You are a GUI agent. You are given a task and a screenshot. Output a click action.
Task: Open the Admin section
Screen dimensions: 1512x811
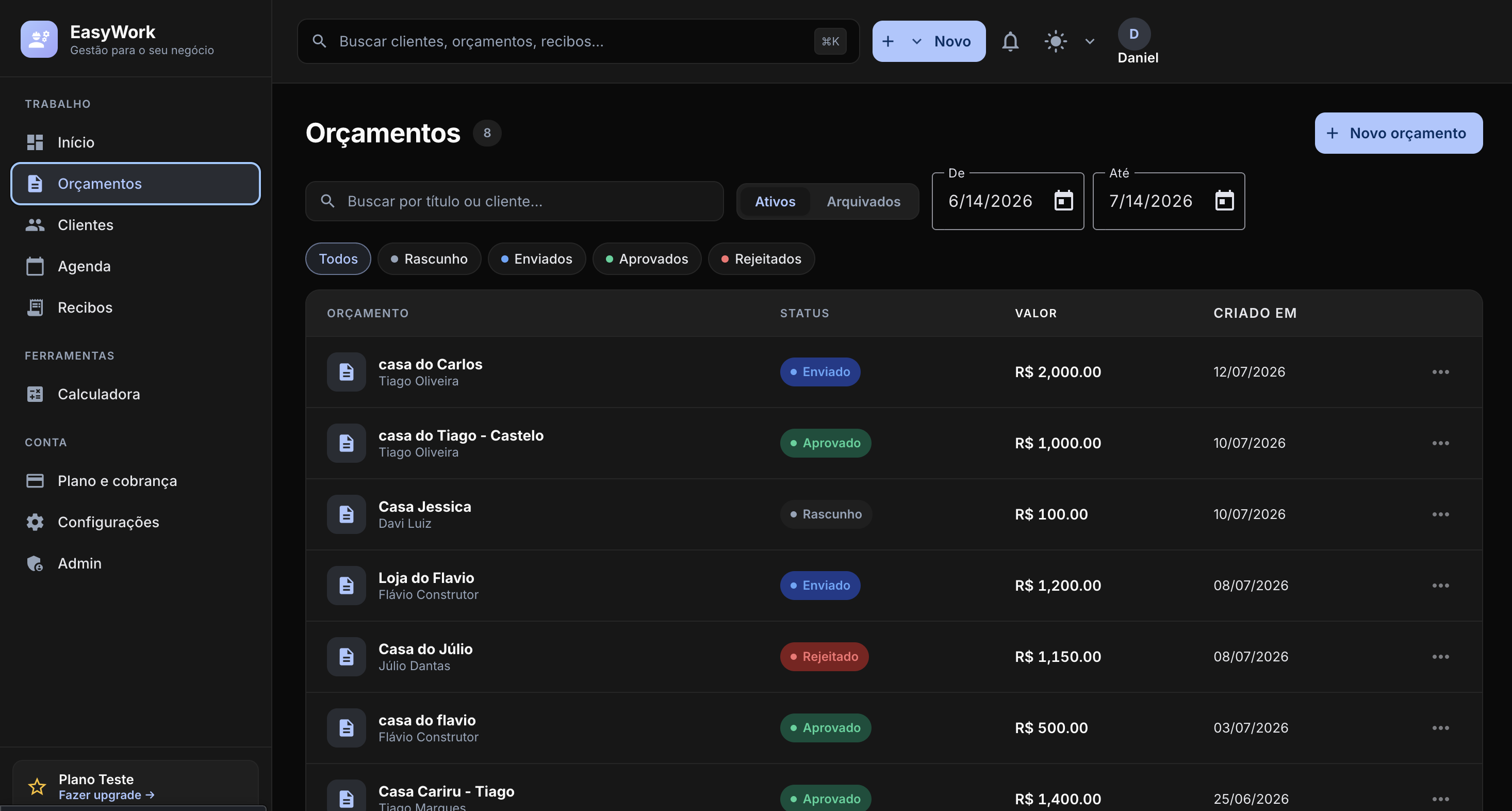(136, 563)
